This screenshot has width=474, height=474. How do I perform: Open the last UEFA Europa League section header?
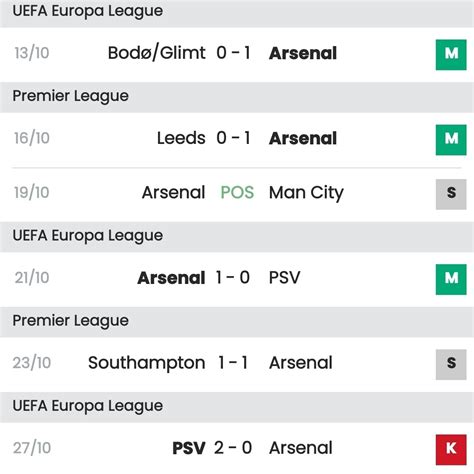[237, 407]
